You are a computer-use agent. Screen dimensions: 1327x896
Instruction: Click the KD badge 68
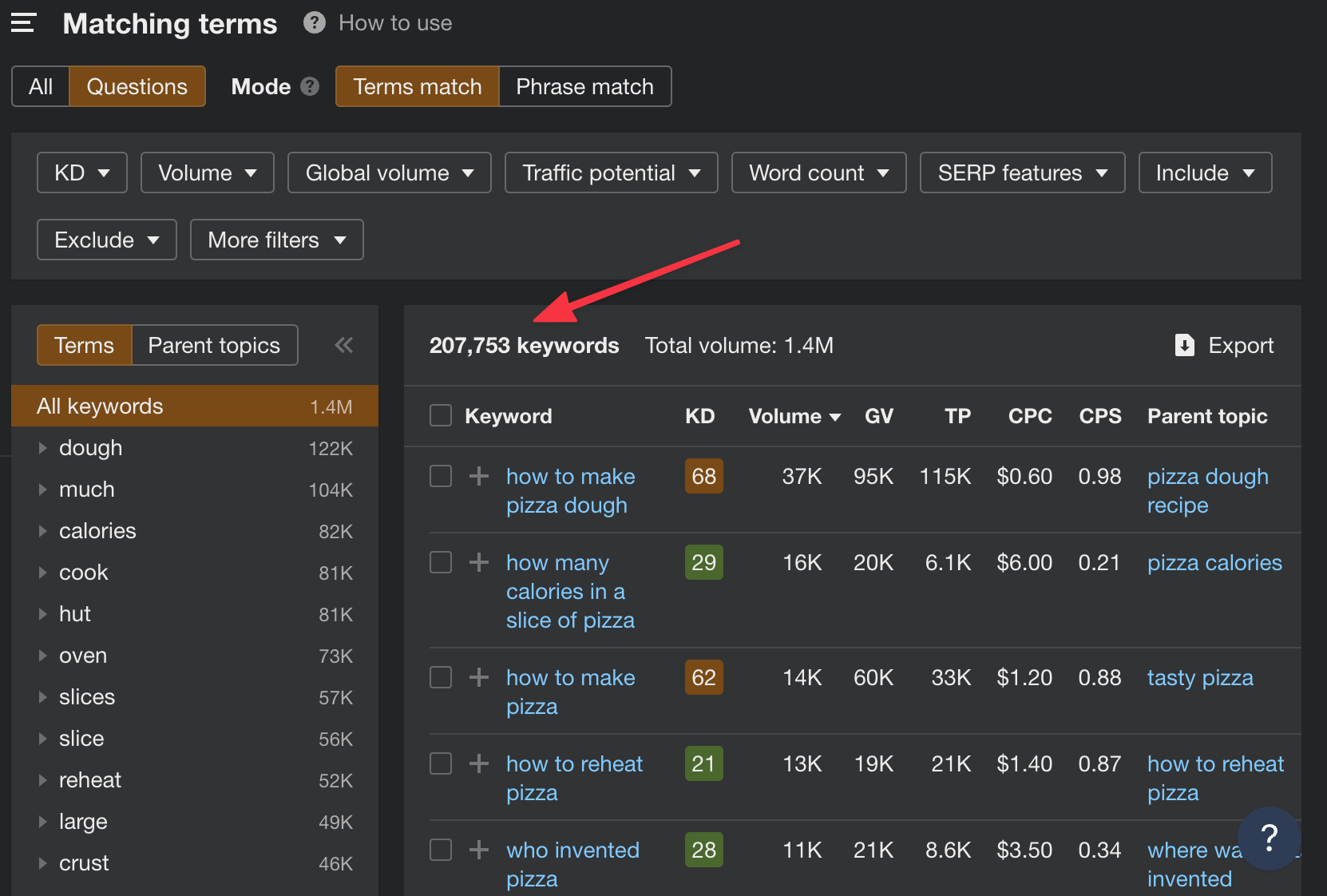click(x=704, y=476)
